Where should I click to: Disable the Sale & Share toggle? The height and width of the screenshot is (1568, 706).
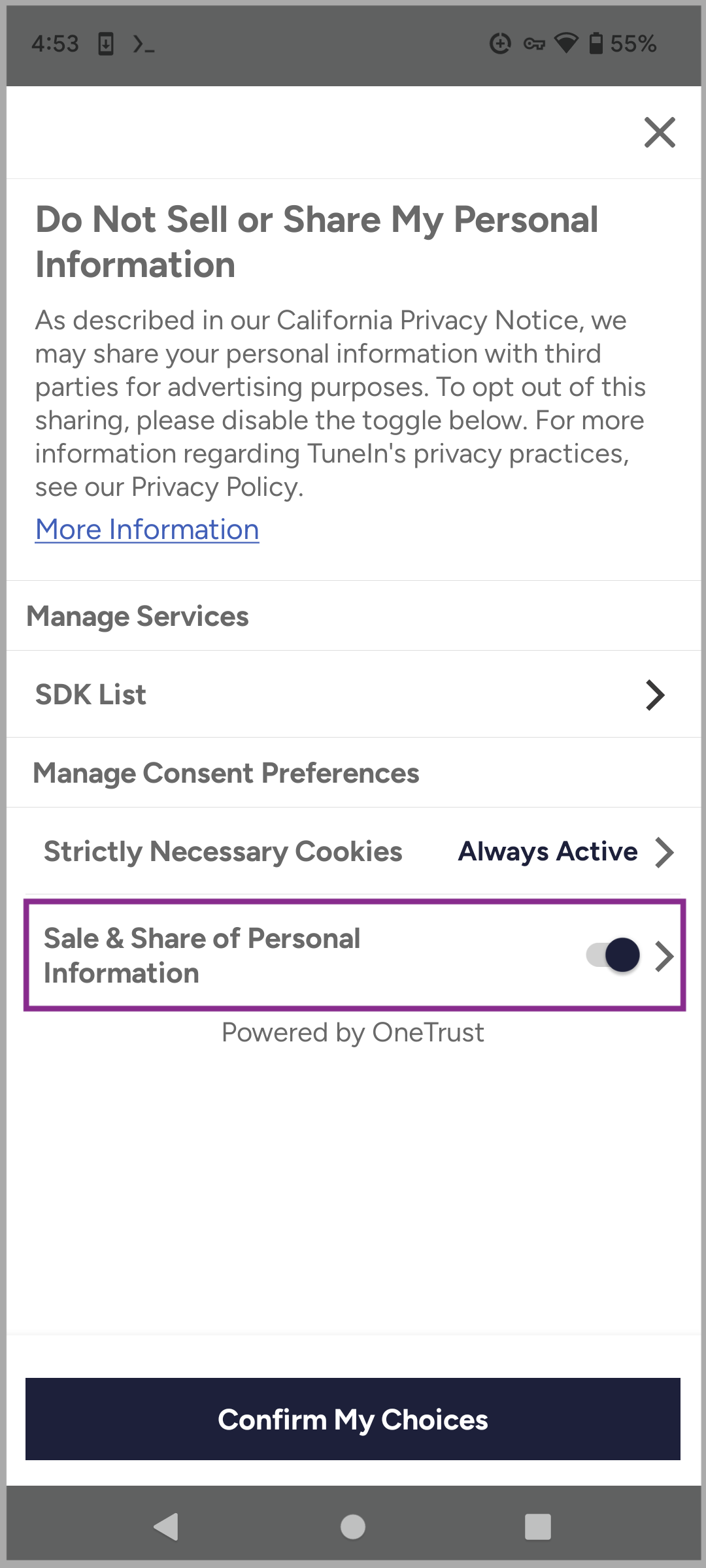[614, 955]
